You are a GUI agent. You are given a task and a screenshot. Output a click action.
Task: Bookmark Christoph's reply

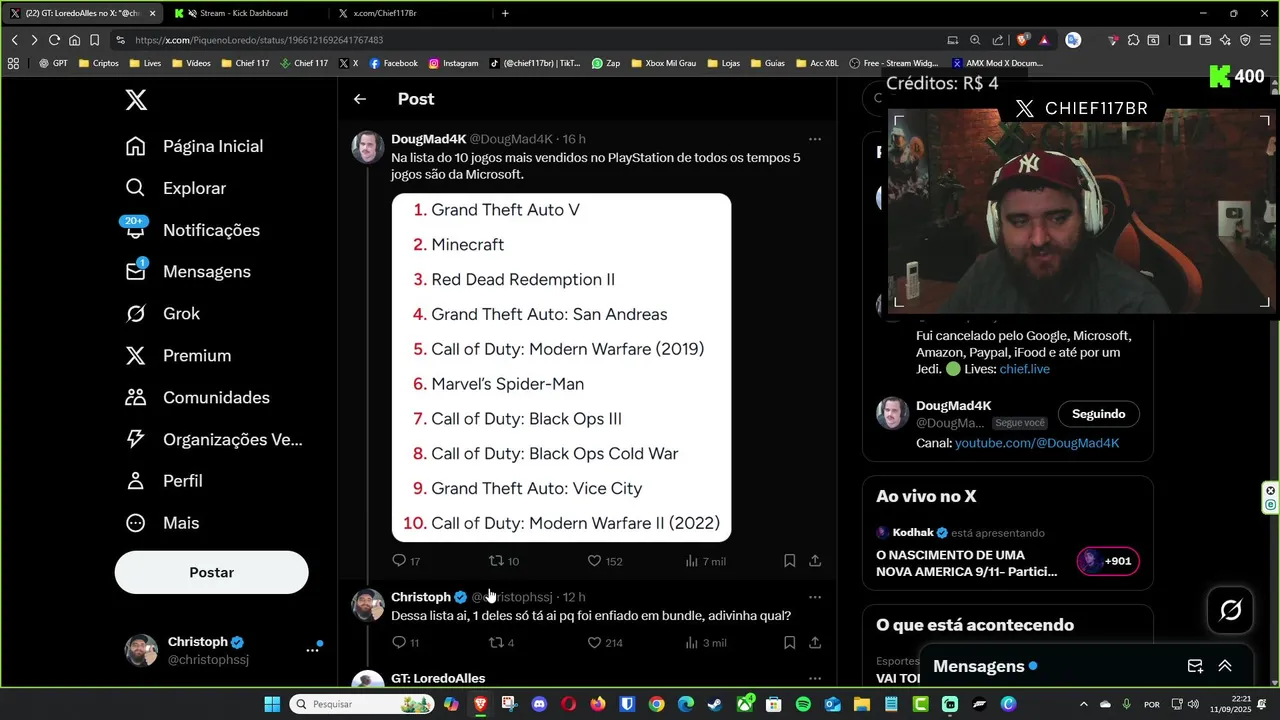click(789, 643)
